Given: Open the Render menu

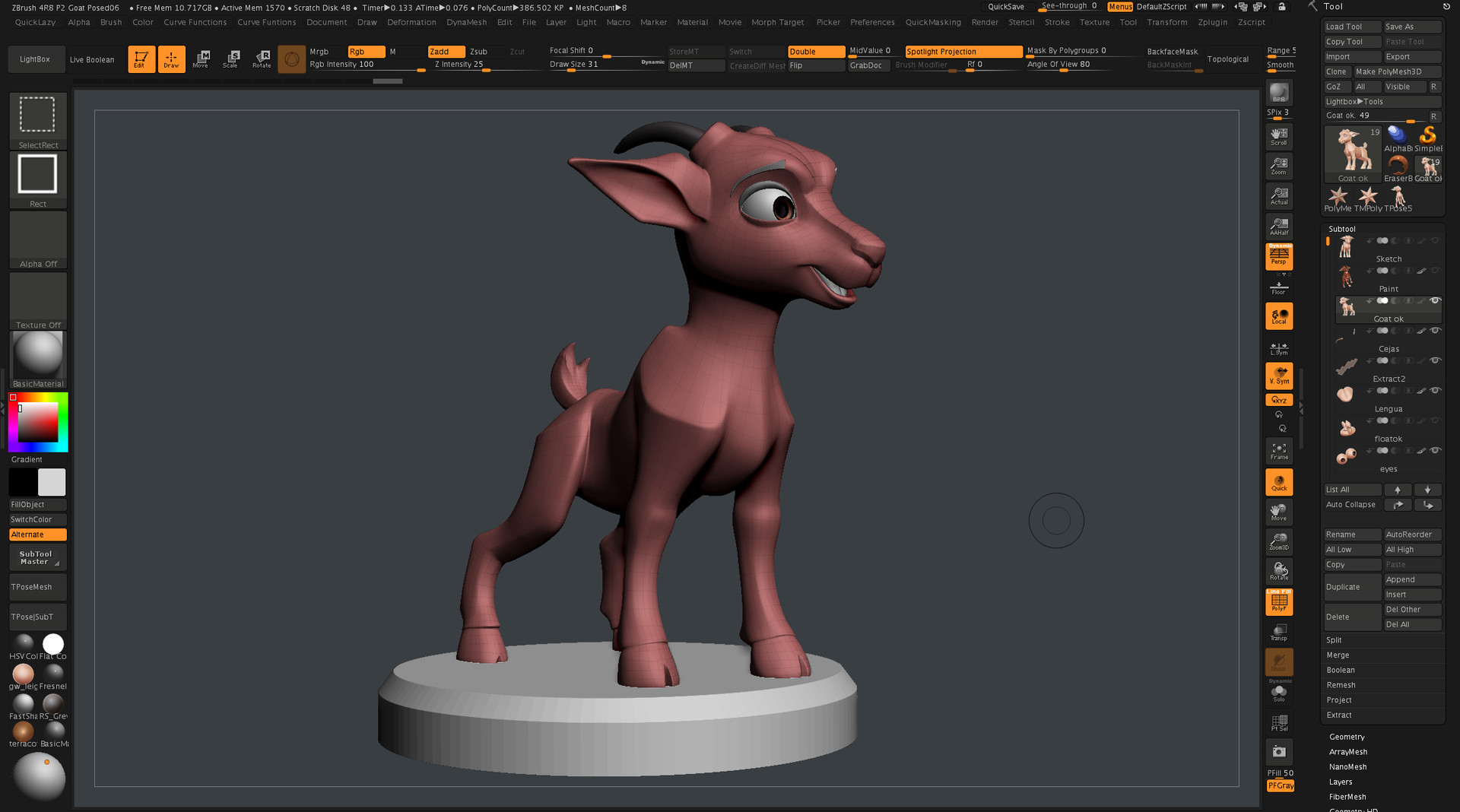Looking at the screenshot, I should click(x=985, y=22).
